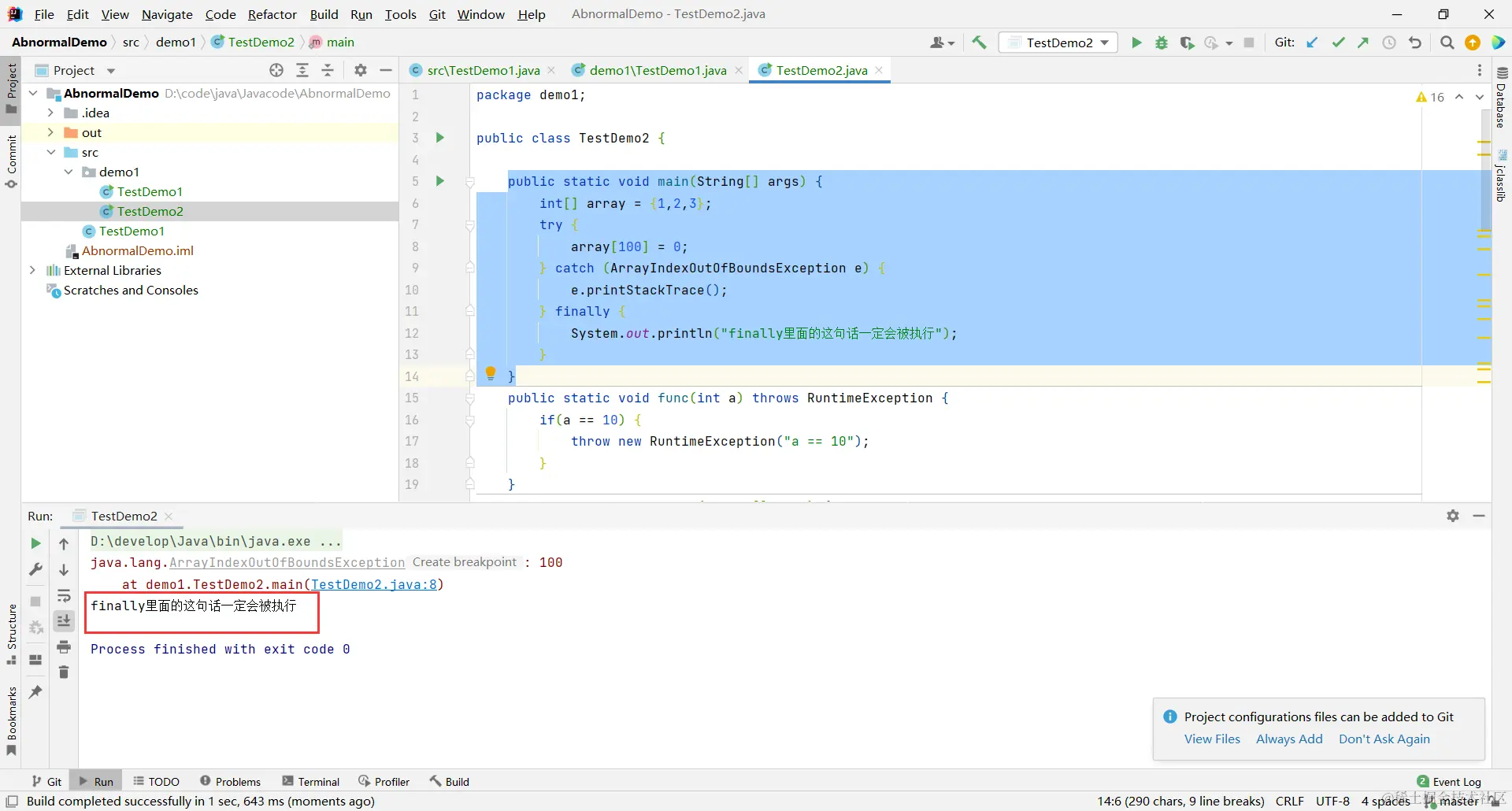Switch to the demo1\TestDemo1.java tab

coord(658,70)
